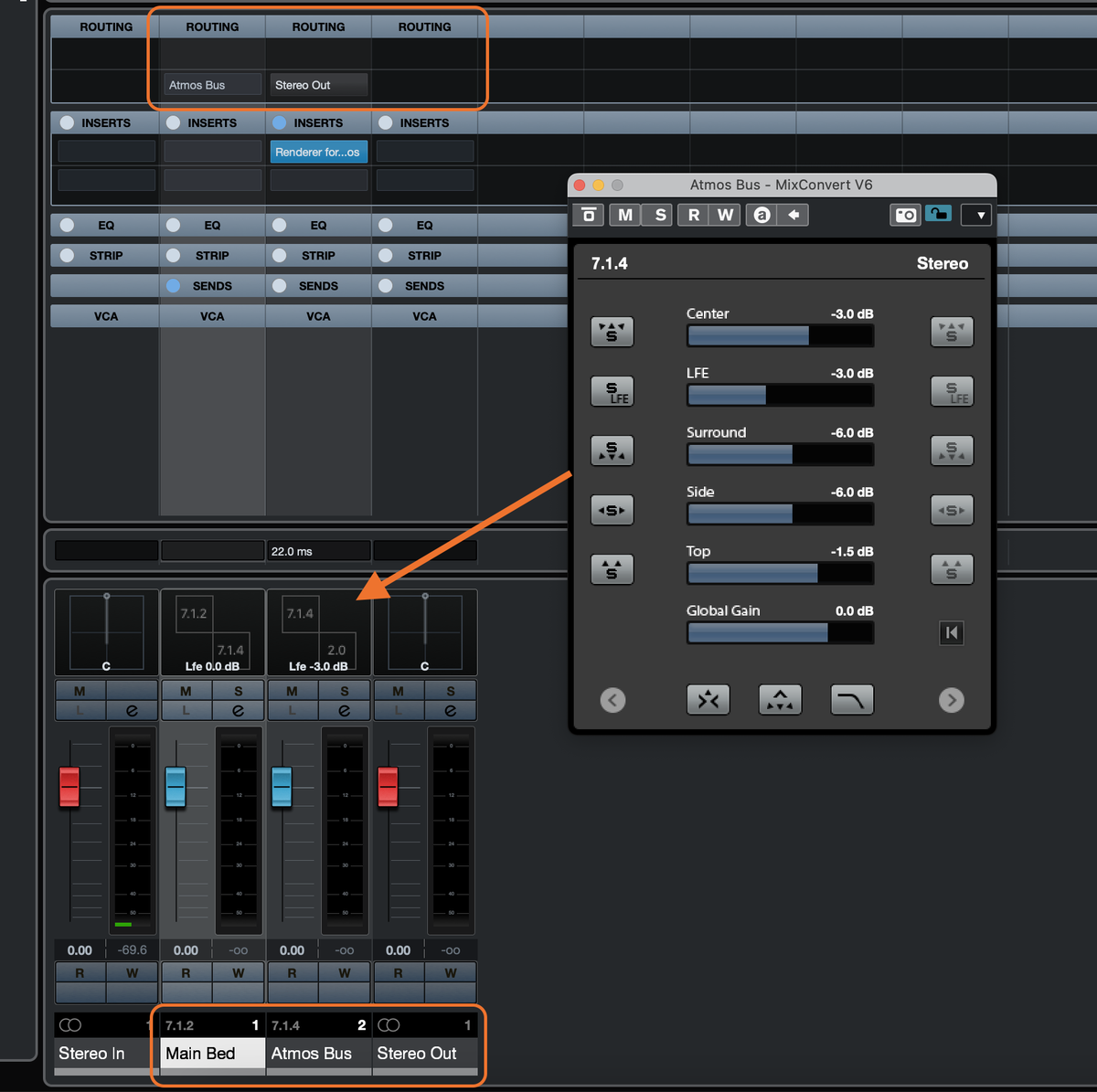Mute the Stereo Out channel
Screen dimensions: 1097x1092
398,691
